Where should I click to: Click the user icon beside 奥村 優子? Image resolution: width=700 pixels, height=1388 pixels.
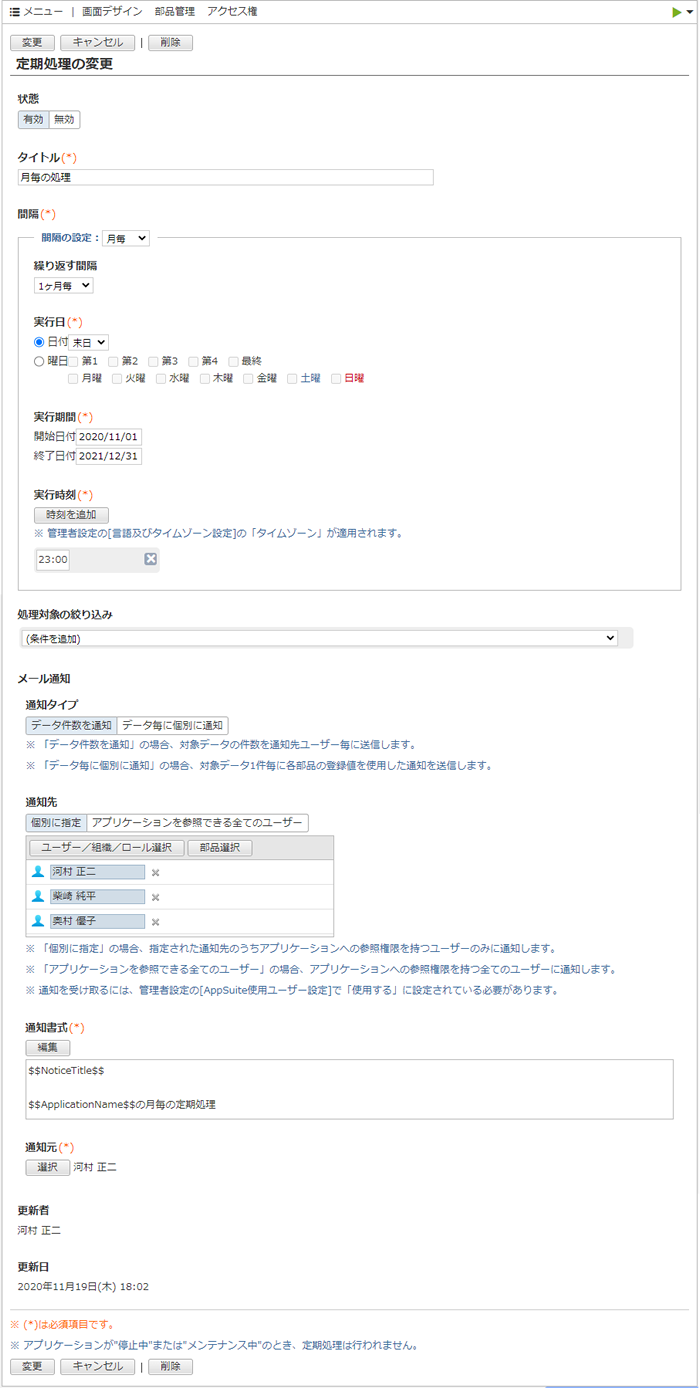(x=38, y=921)
